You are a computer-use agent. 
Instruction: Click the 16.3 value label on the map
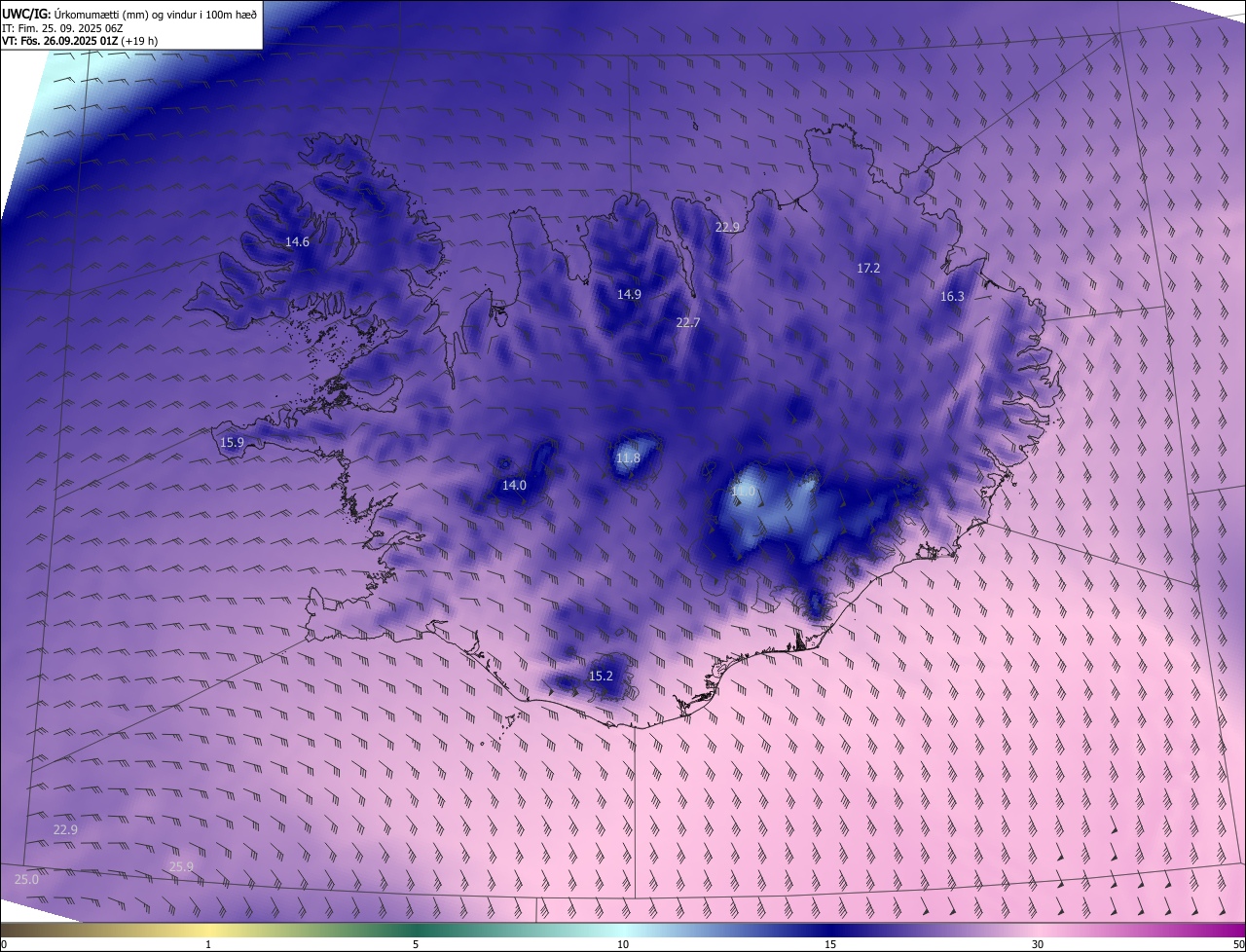click(952, 297)
